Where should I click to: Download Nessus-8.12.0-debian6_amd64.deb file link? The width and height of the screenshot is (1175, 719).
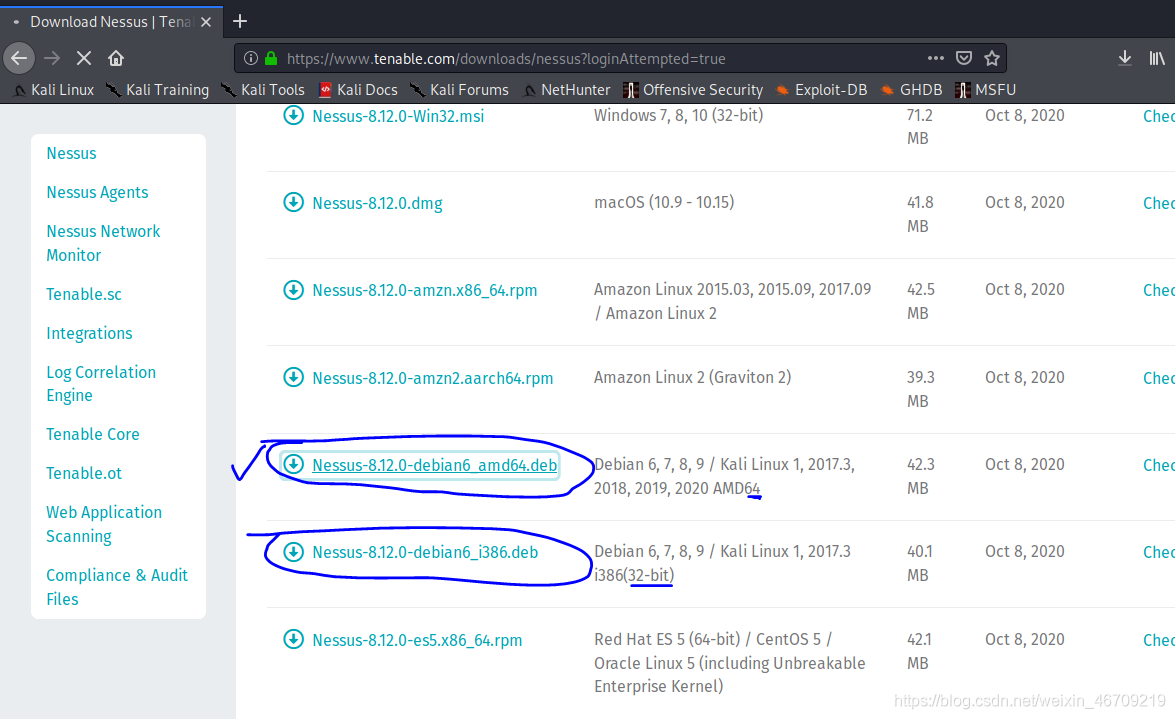[x=435, y=465]
